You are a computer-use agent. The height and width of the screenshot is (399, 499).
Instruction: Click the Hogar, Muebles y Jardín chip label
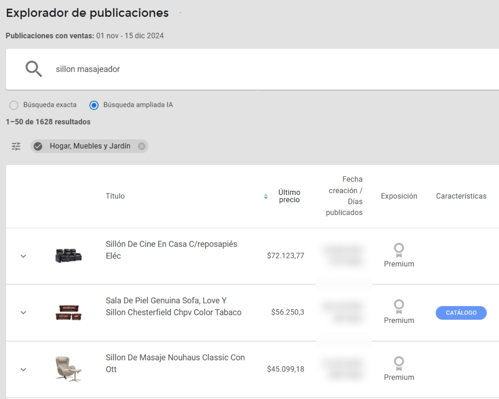point(90,146)
